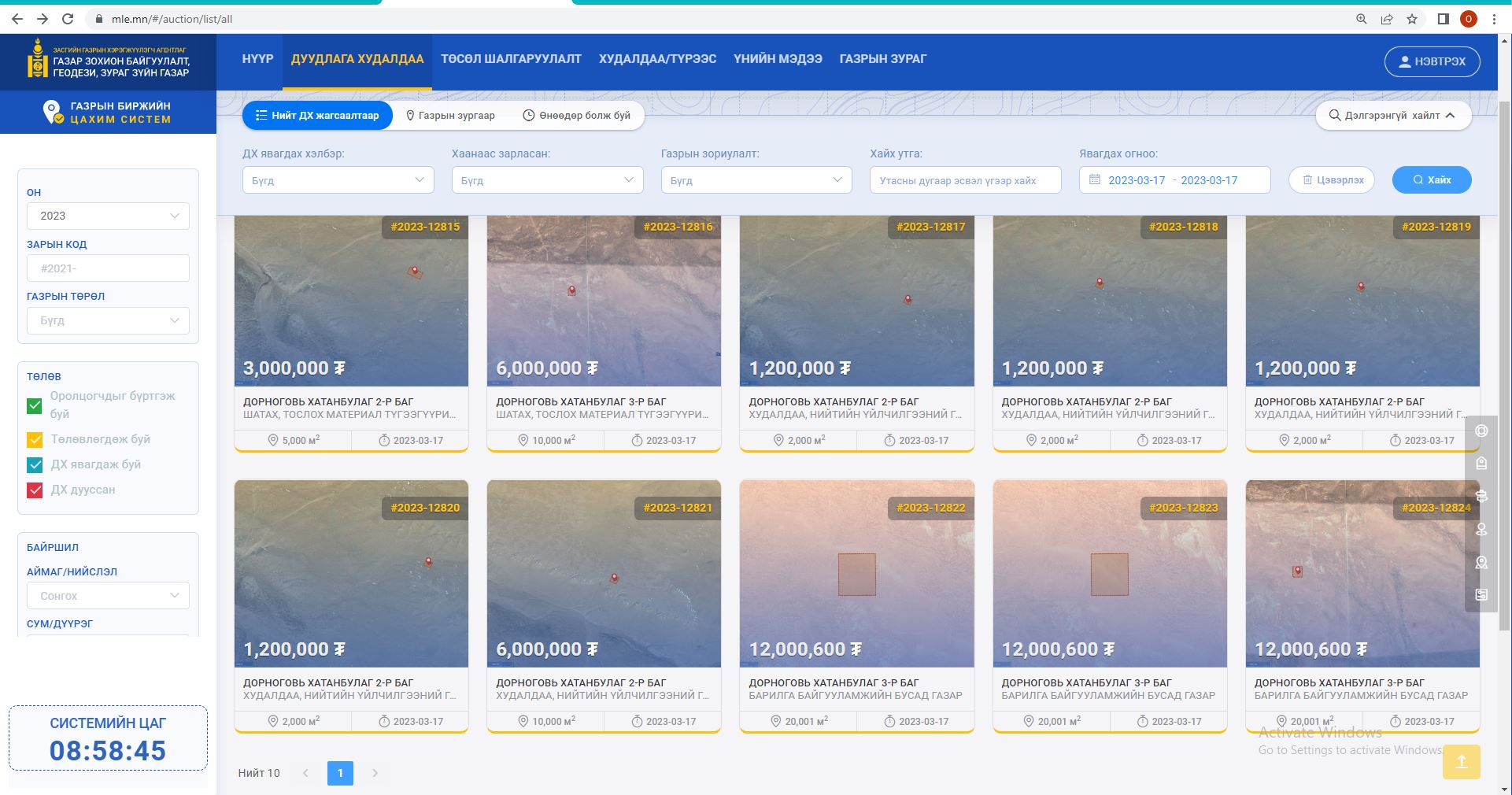Open 'ДХ явагдах хэлбэр' dropdown
Viewport: 1512px width, 795px height.
(x=338, y=180)
